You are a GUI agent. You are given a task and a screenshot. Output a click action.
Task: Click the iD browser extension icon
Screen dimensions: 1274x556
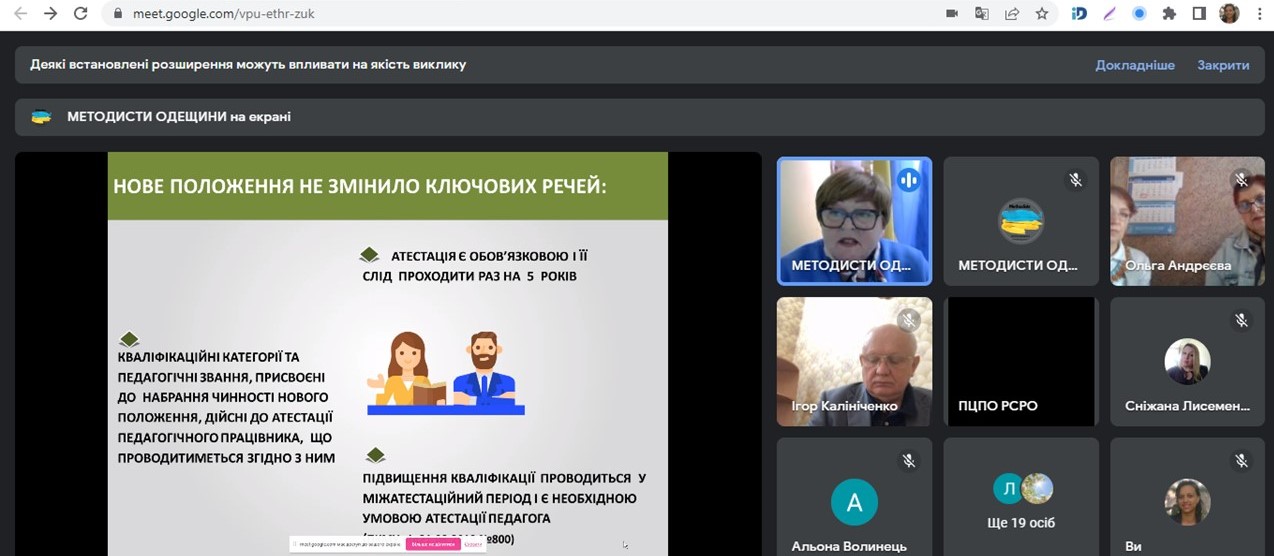pyautogui.click(x=1079, y=14)
